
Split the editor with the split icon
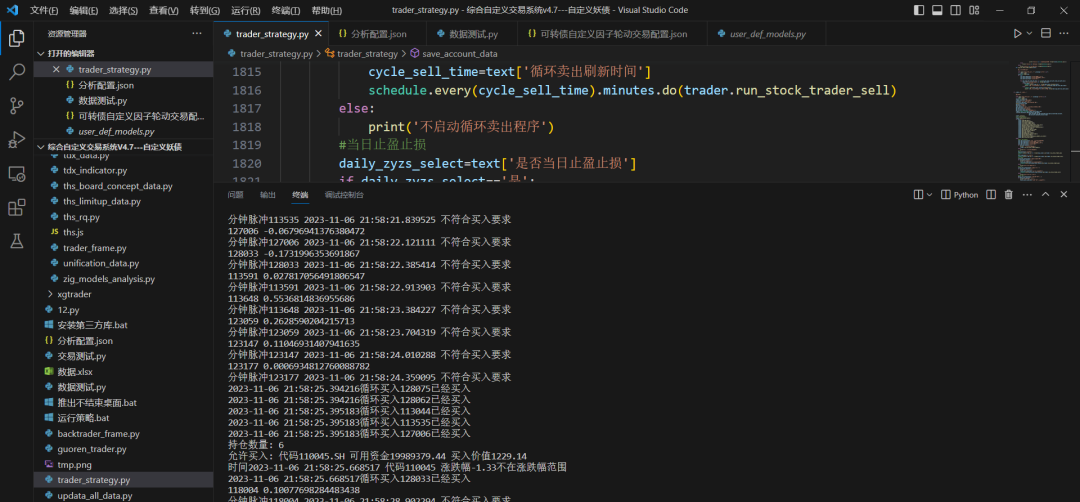pyautogui.click(x=1046, y=34)
